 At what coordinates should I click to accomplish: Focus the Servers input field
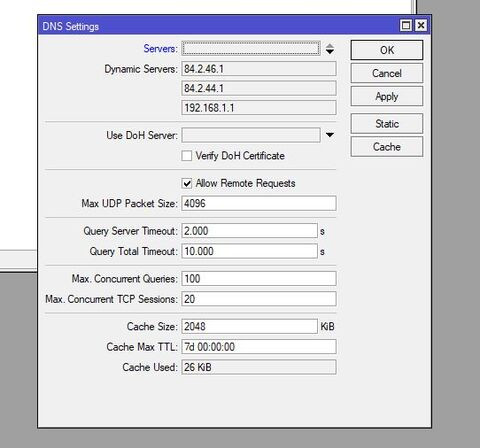[x=251, y=49]
